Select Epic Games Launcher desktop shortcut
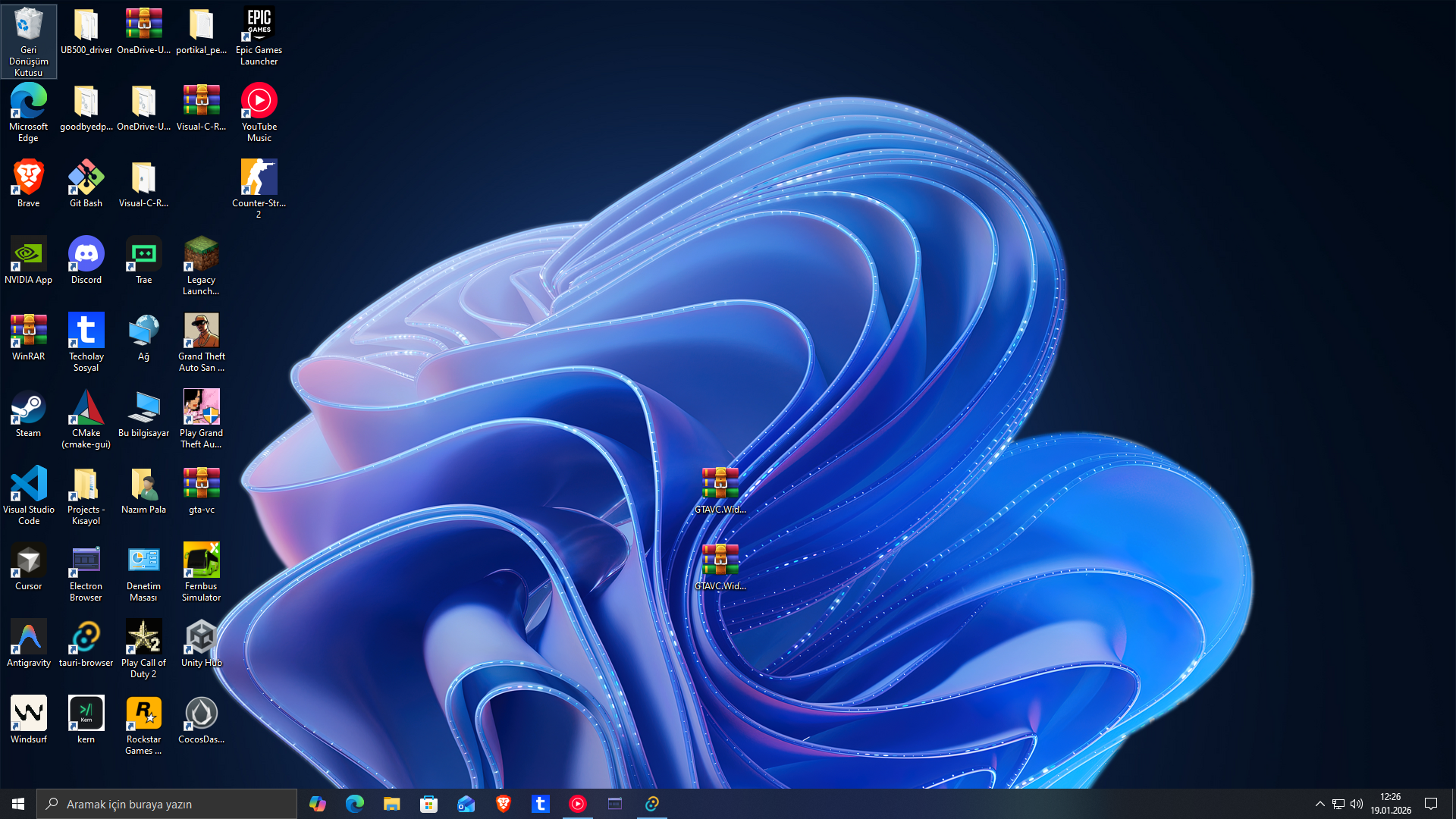1456x819 pixels. 259,36
